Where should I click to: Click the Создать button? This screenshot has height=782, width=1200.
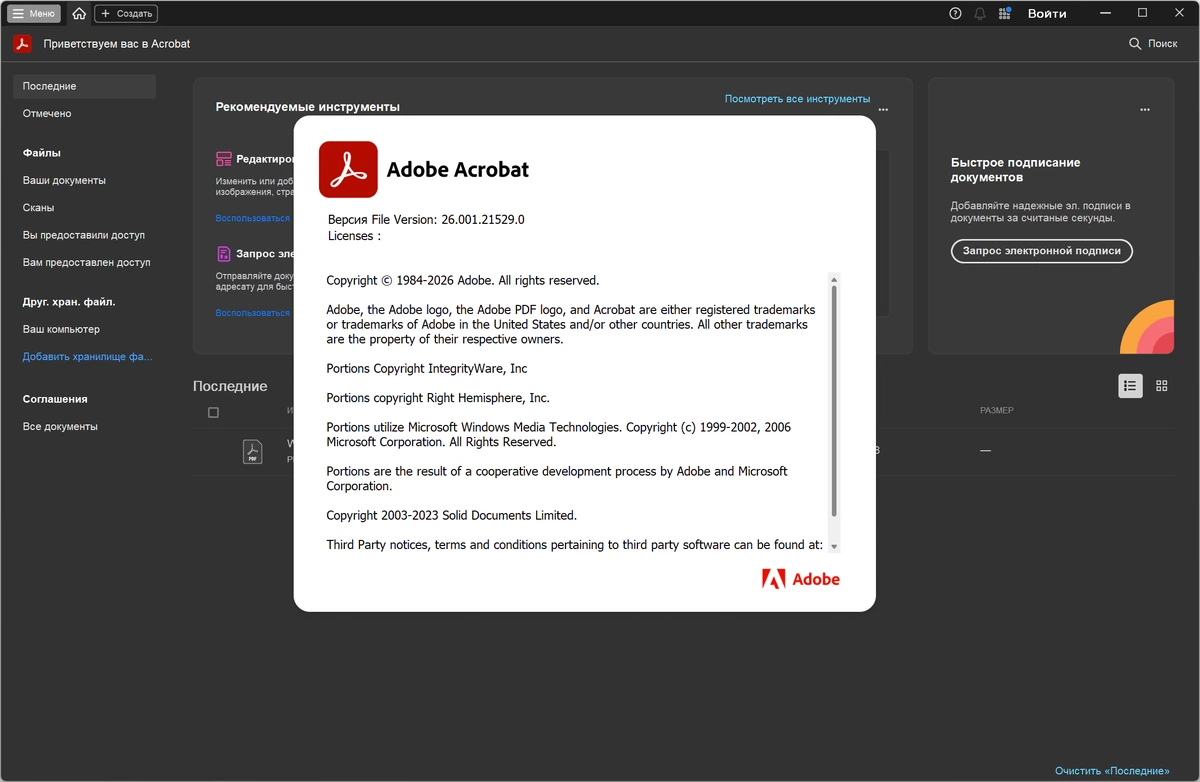point(126,14)
